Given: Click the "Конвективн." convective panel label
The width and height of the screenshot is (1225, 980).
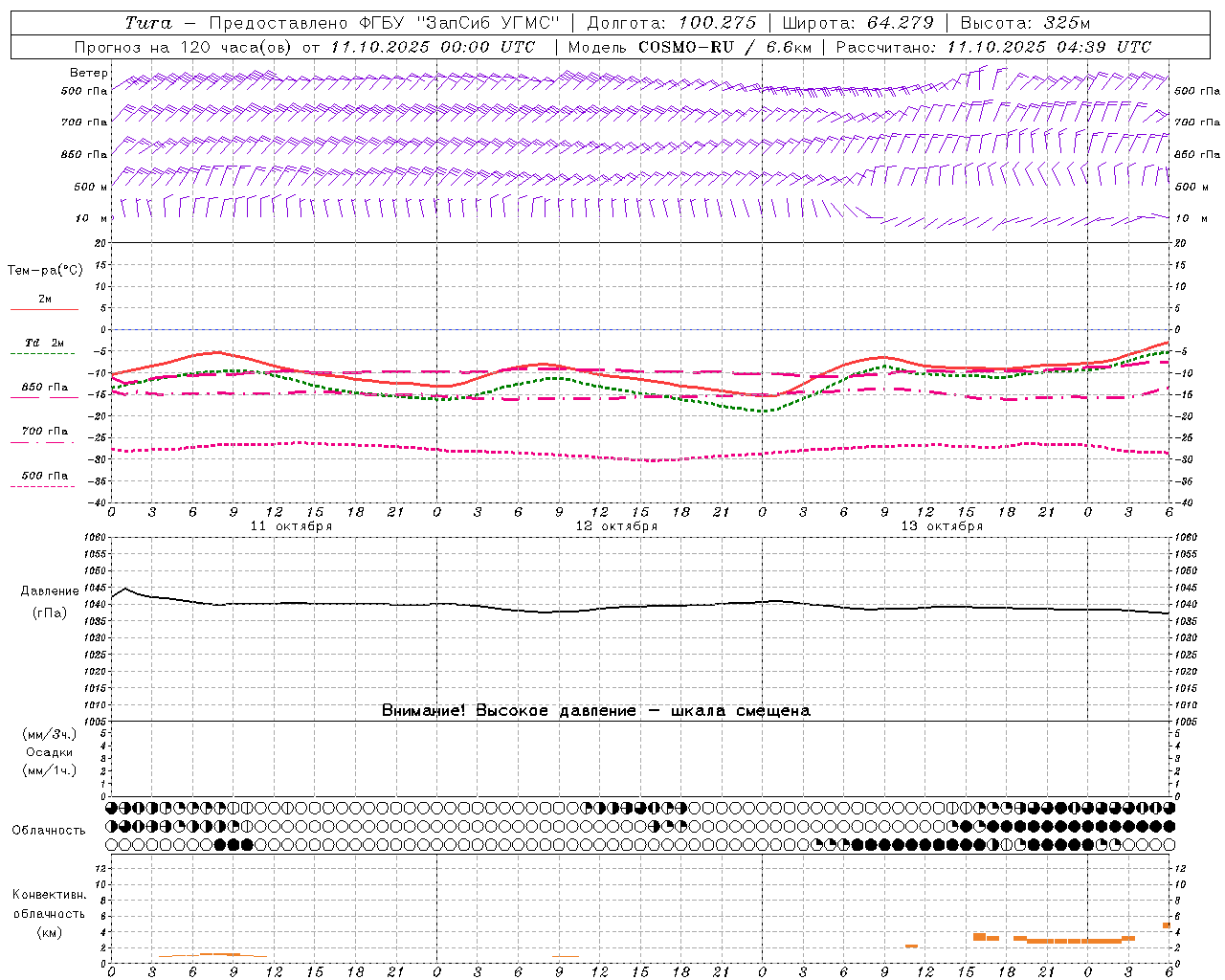Looking at the screenshot, I should pyautogui.click(x=49, y=895).
